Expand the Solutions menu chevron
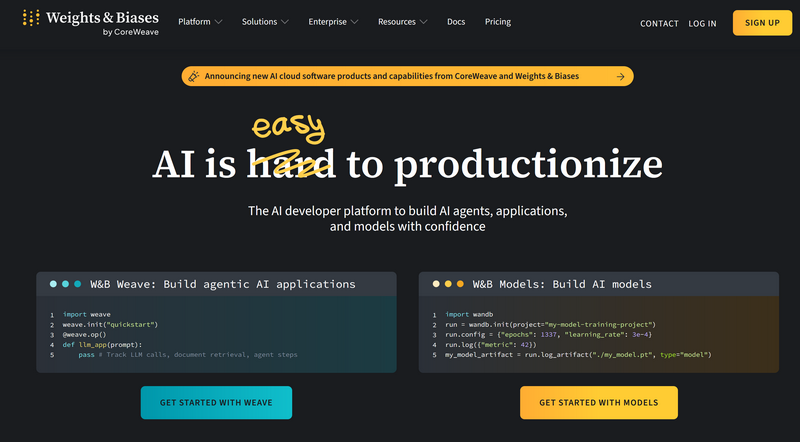Viewport: 800px width, 442px height. pyautogui.click(x=285, y=22)
